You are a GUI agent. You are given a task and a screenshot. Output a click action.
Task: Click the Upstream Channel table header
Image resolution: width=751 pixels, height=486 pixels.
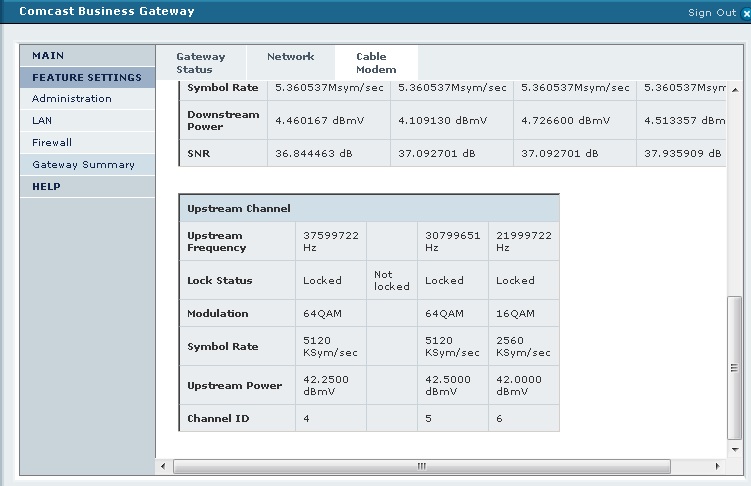(368, 208)
